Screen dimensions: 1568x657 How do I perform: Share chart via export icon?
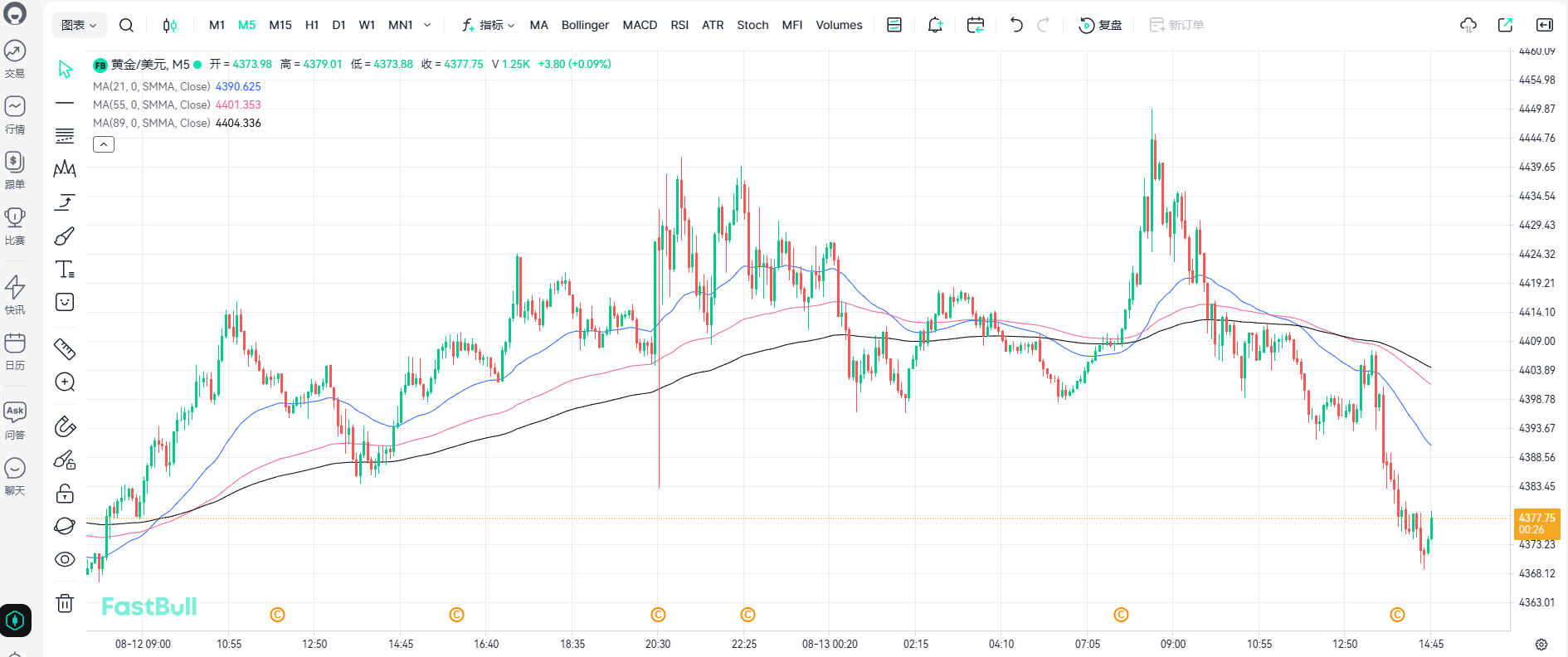(x=1505, y=25)
